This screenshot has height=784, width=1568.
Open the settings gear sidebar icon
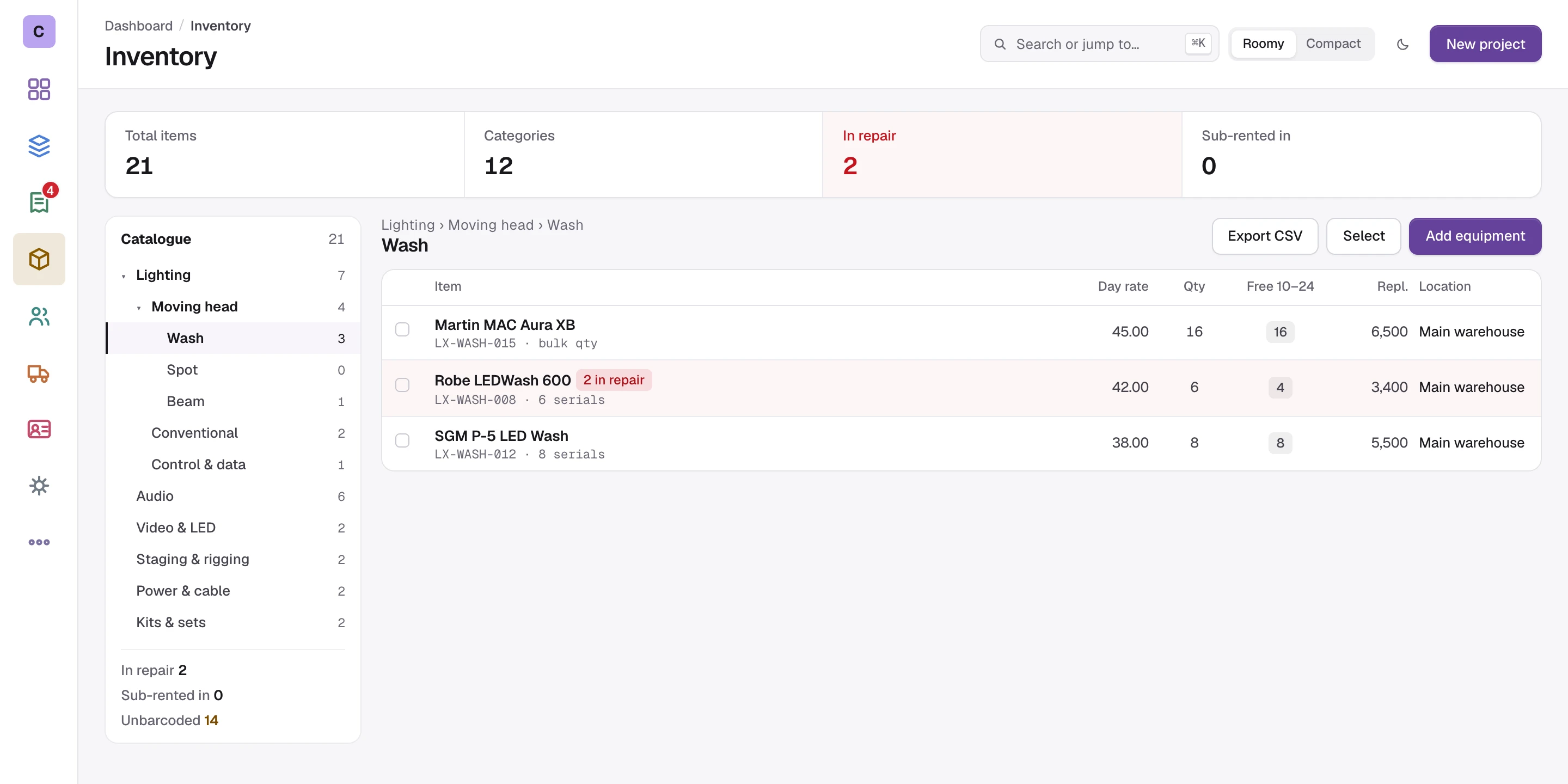coord(39,486)
